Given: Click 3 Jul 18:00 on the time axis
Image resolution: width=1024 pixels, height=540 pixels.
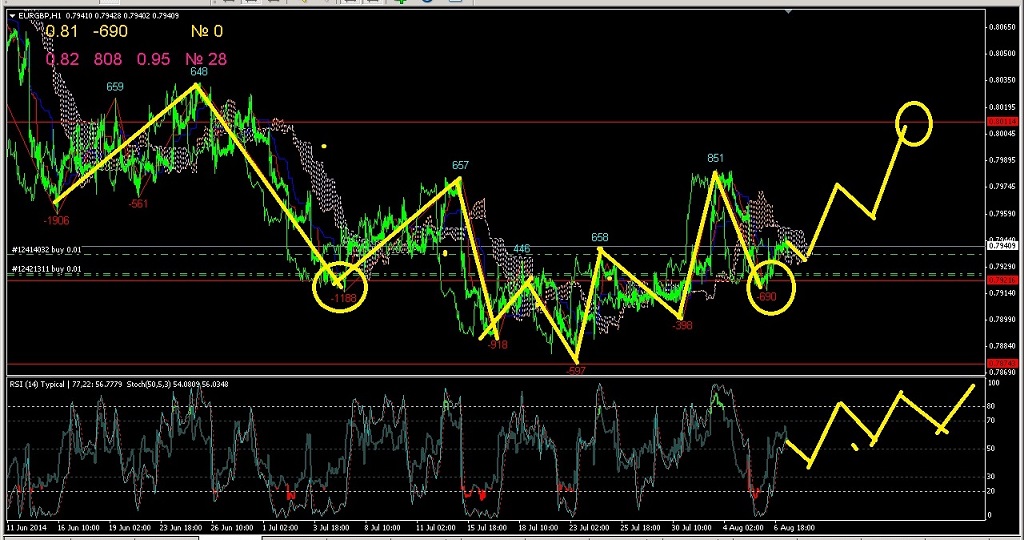Looking at the screenshot, I should coord(331,527).
